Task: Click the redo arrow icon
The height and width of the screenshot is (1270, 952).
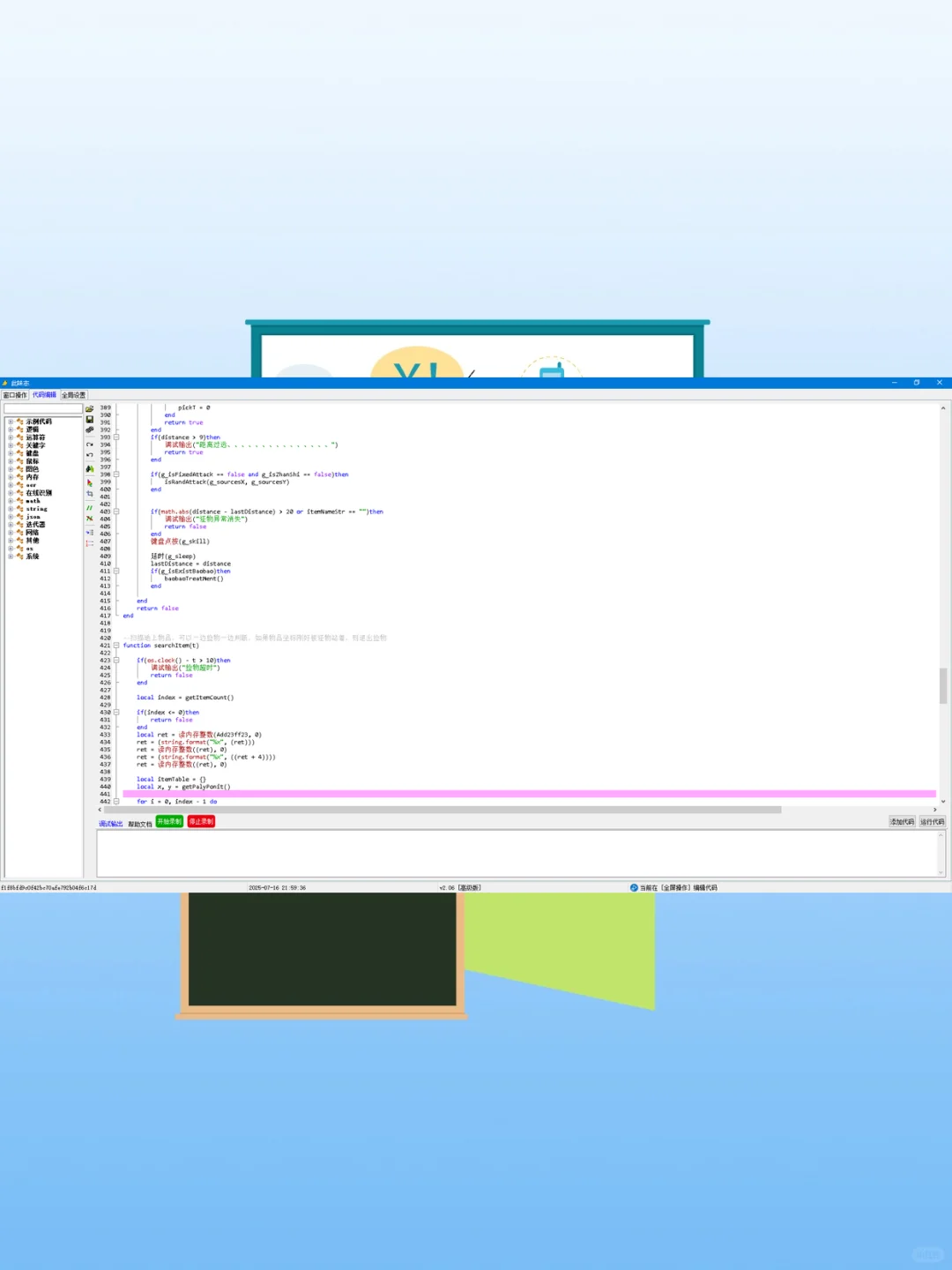Action: [x=89, y=444]
